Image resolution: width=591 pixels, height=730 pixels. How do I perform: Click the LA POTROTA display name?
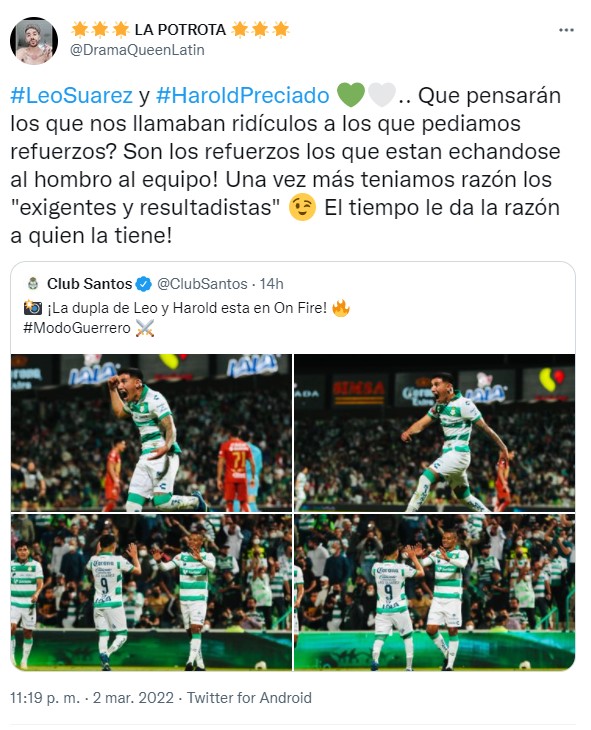[x=180, y=30]
